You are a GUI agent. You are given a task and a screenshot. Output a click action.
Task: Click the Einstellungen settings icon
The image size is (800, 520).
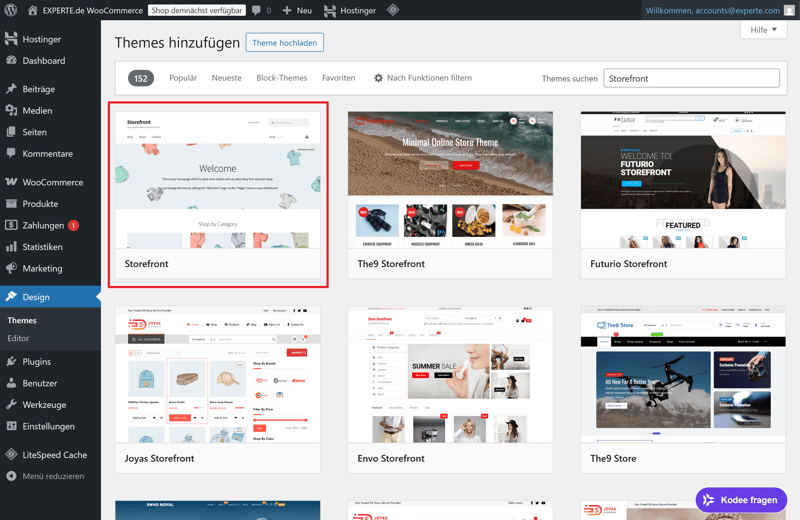(11, 426)
